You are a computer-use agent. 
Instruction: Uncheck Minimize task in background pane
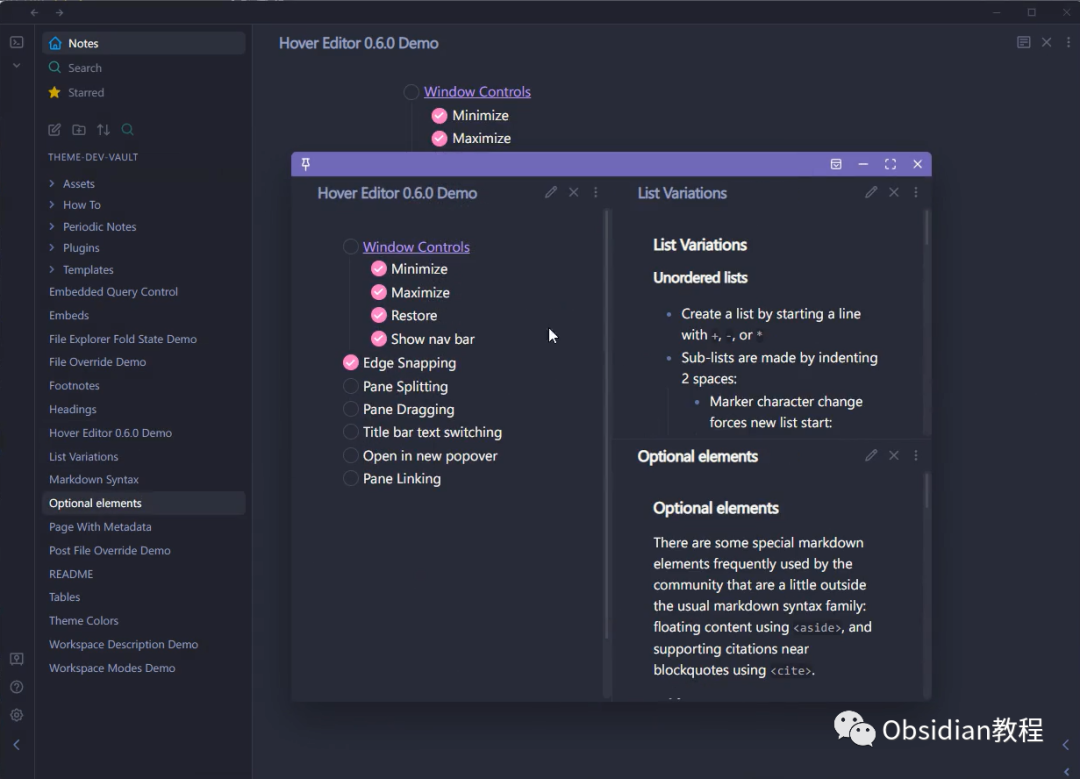pyautogui.click(x=439, y=115)
